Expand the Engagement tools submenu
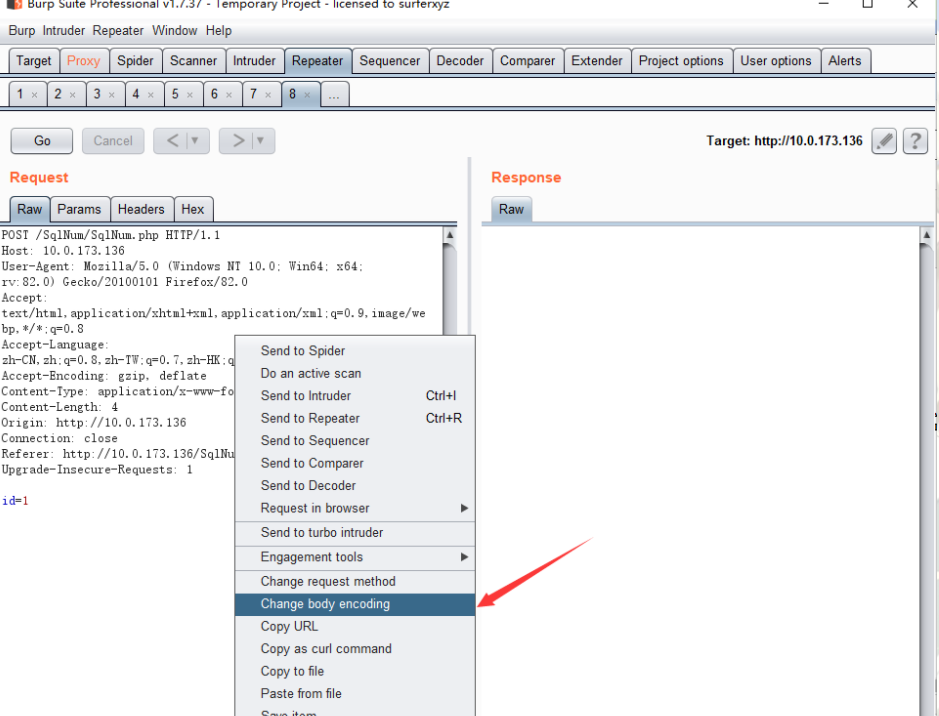 (x=464, y=557)
